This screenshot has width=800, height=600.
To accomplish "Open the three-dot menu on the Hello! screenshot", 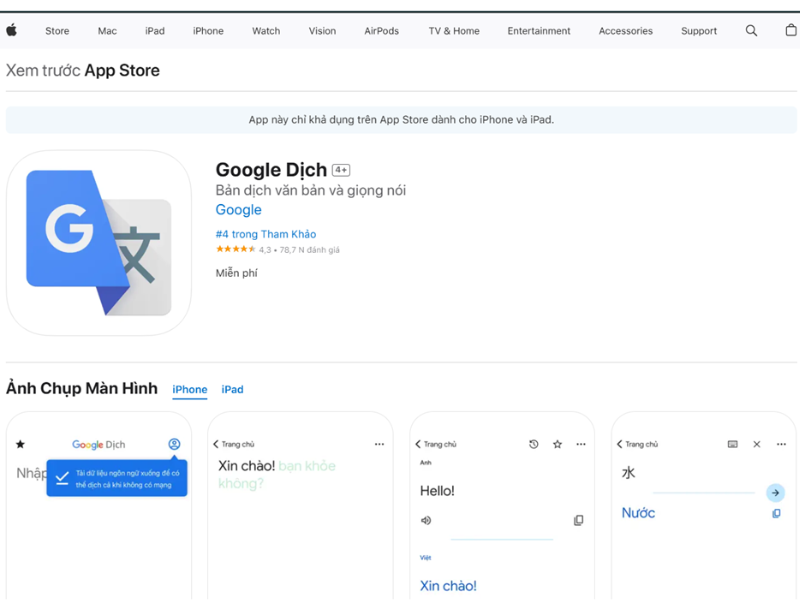I will [580, 445].
